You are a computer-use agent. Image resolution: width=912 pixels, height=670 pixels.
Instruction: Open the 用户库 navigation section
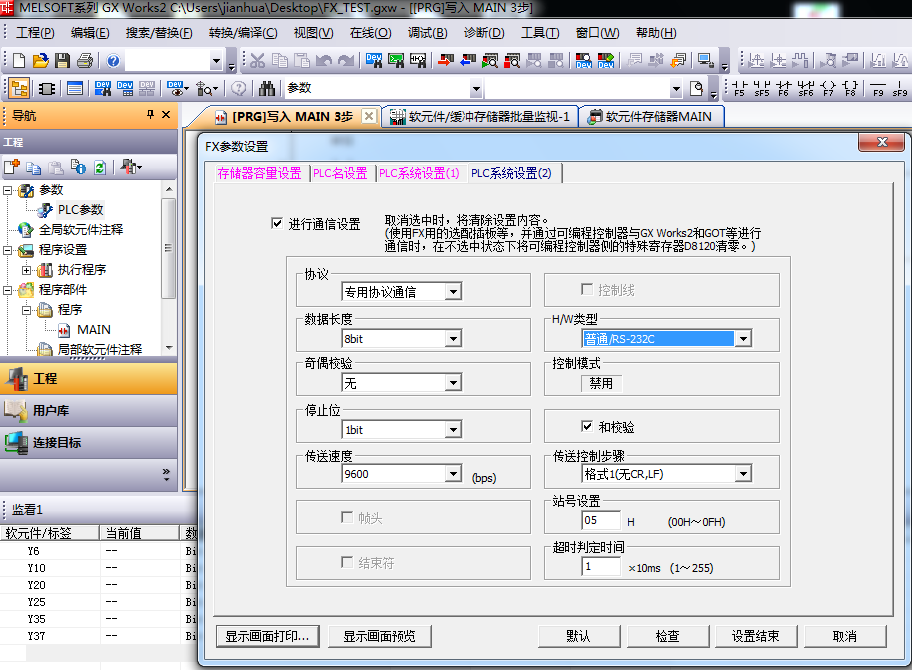(88, 411)
